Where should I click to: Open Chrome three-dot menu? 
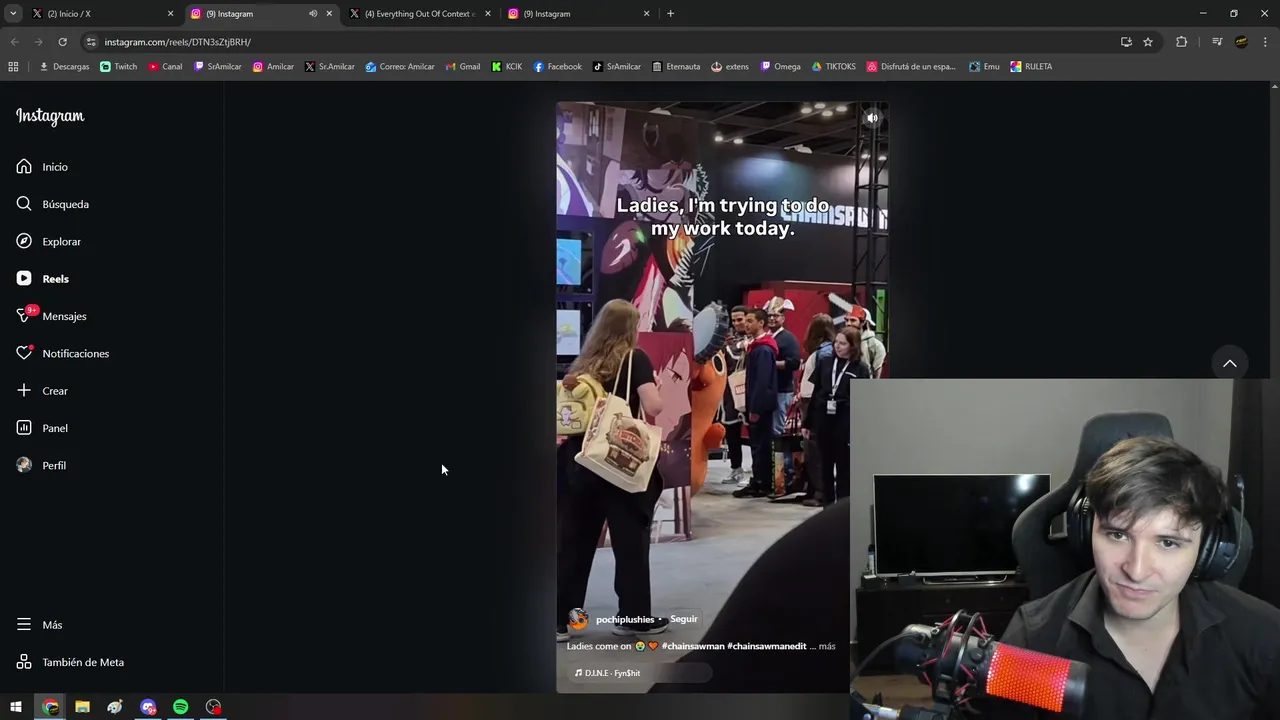pos(1266,42)
